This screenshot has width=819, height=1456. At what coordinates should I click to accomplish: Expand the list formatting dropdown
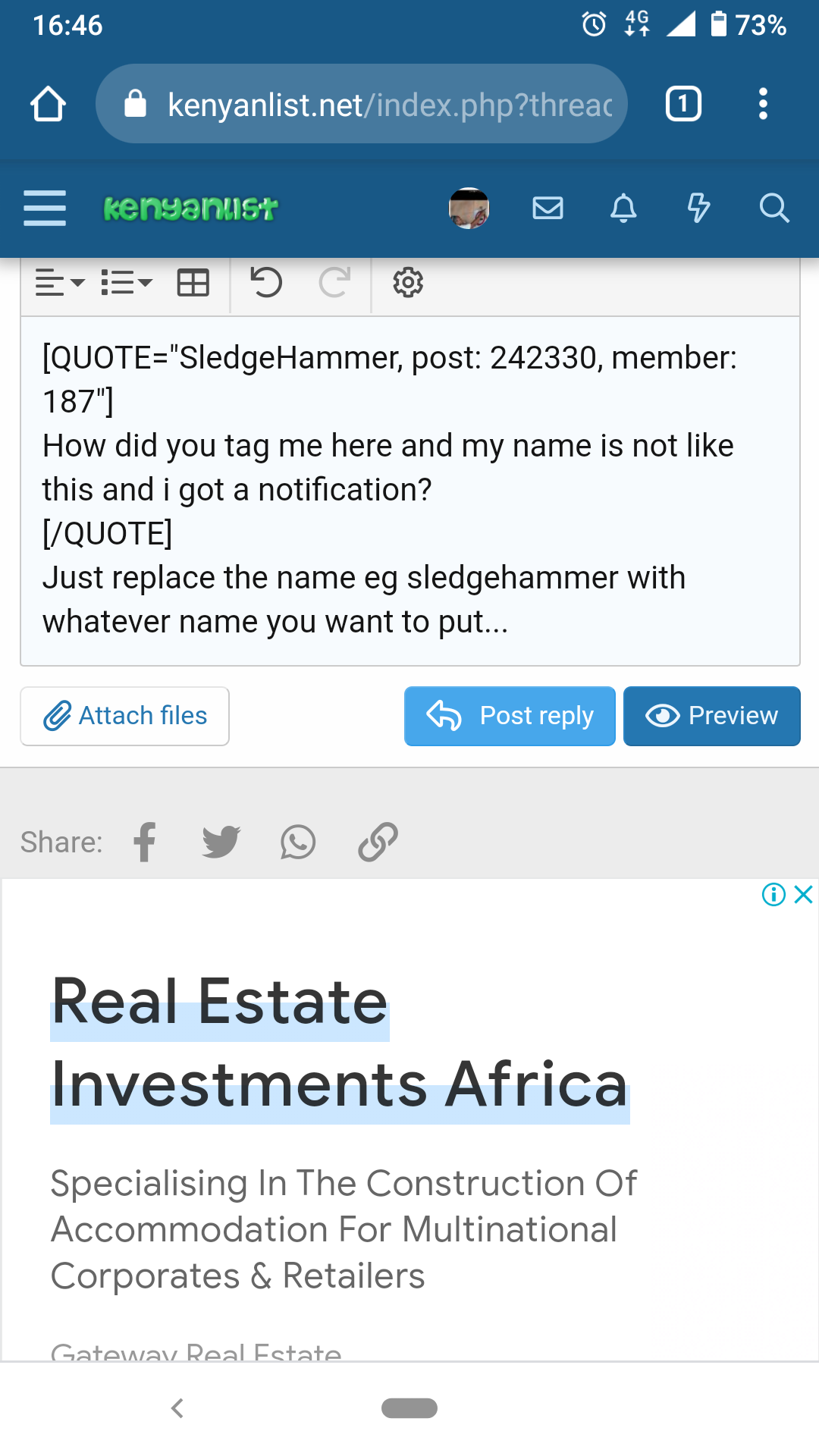(x=127, y=283)
